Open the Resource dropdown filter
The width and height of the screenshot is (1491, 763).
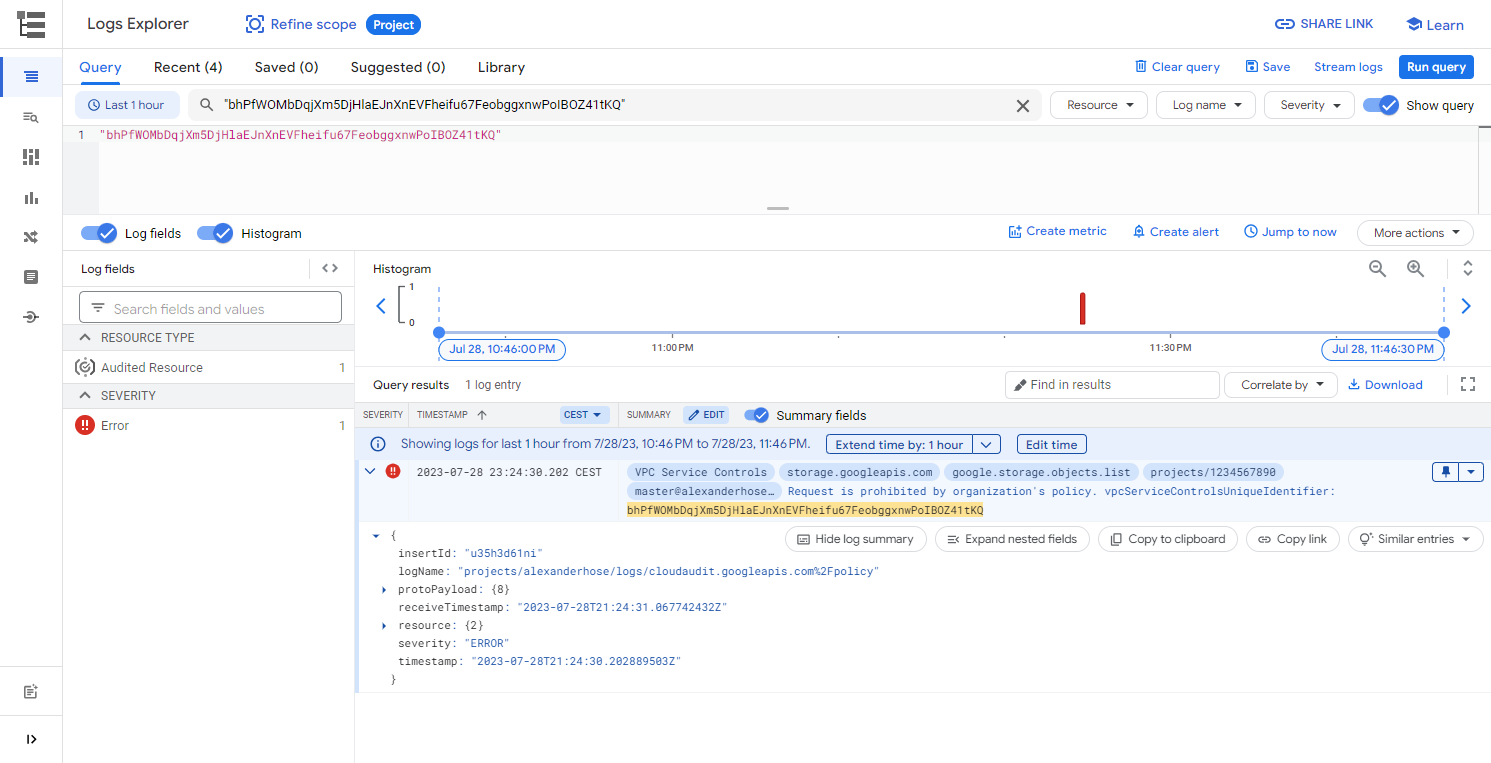pyautogui.click(x=1099, y=105)
